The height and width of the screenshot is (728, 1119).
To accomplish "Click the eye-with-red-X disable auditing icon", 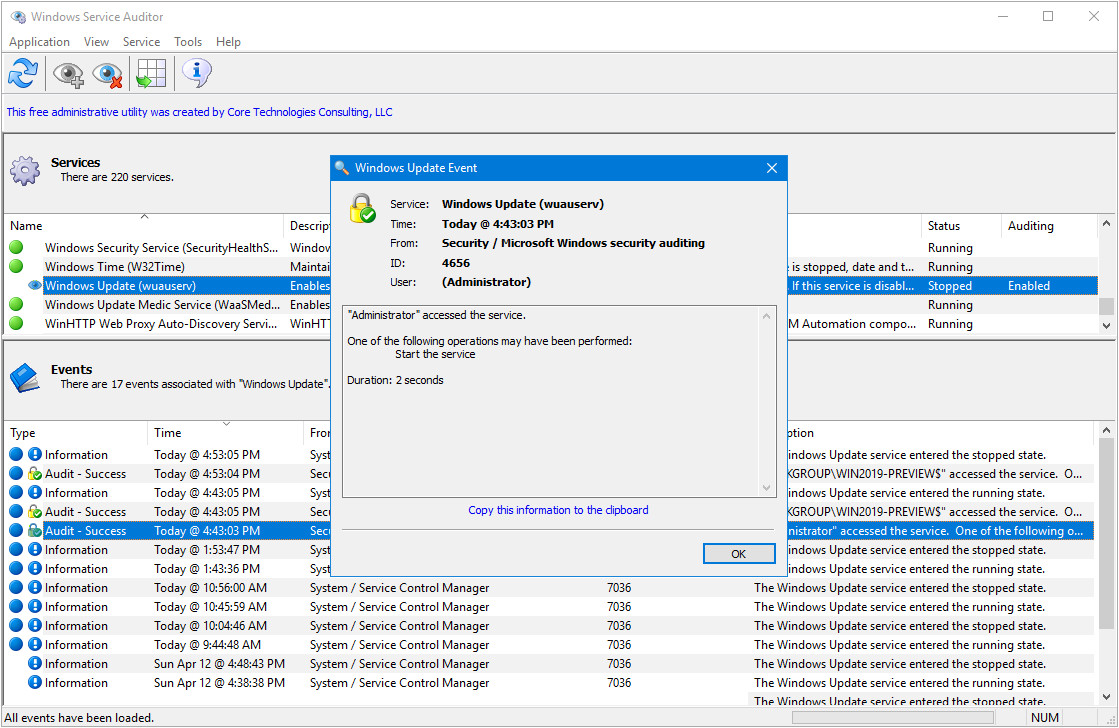I will click(107, 74).
